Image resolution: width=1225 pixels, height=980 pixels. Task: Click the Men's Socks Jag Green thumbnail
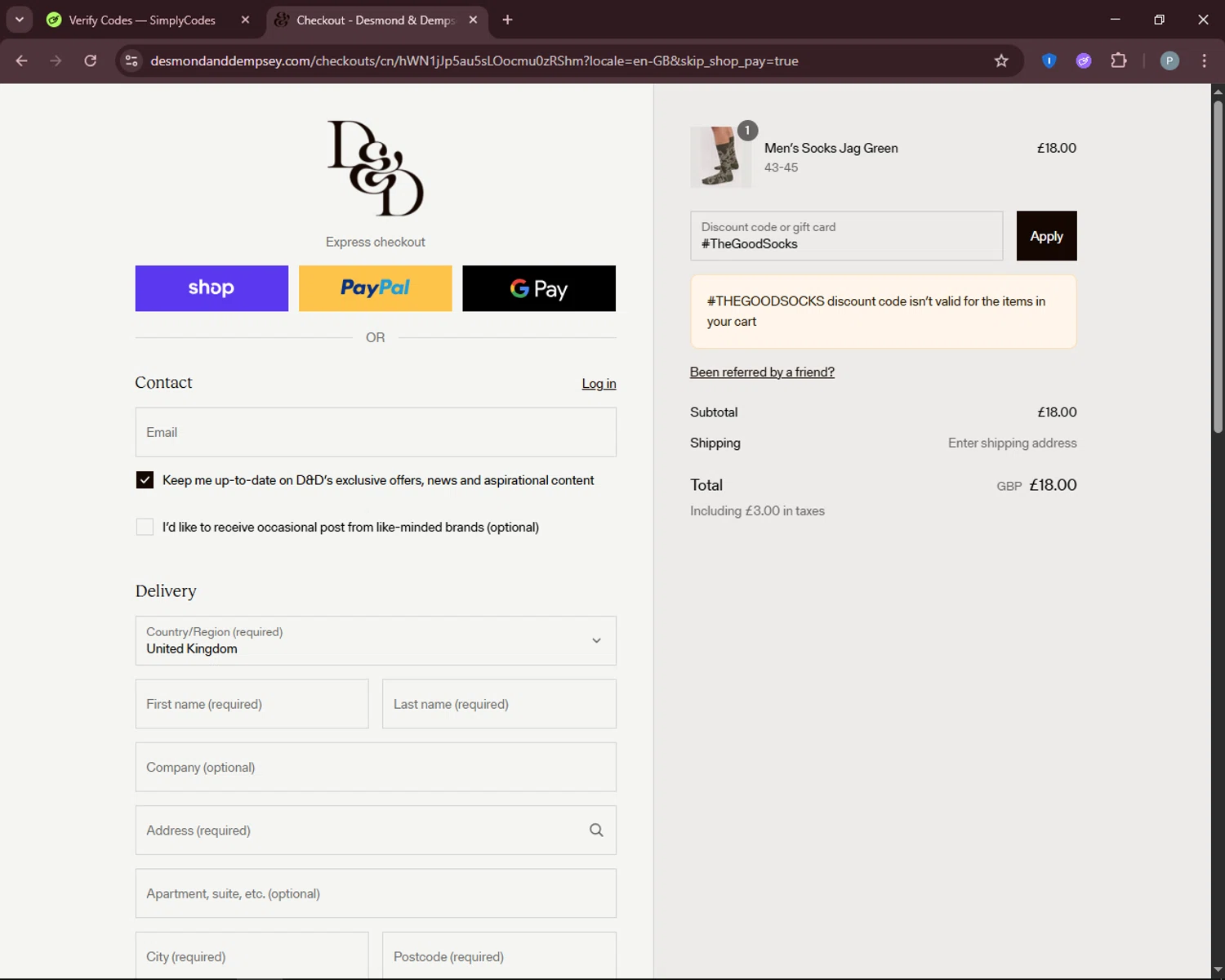(x=720, y=157)
